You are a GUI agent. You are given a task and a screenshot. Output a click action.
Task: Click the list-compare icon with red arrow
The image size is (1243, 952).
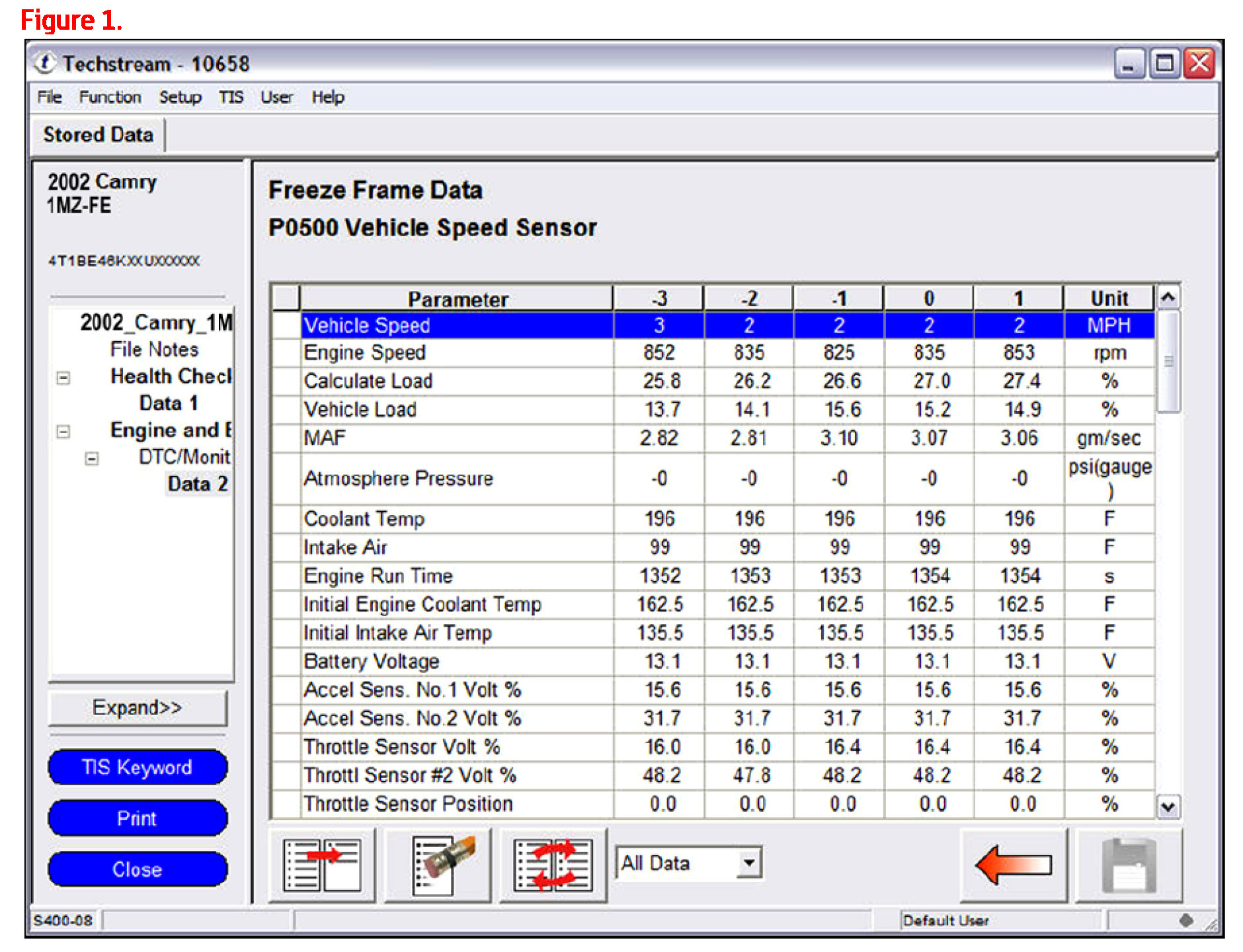coord(322,865)
